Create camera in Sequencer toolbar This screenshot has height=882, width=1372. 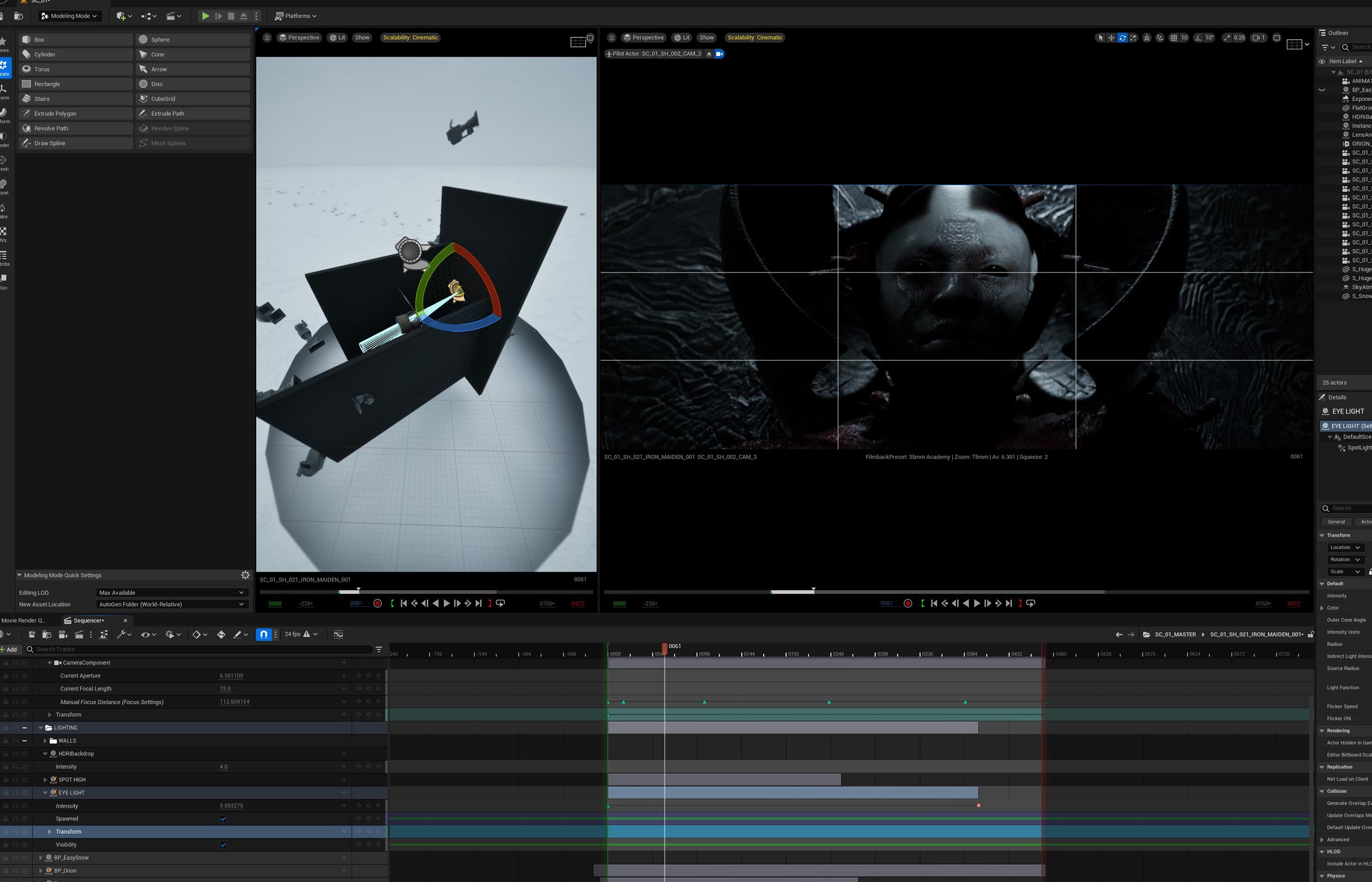[x=63, y=634]
